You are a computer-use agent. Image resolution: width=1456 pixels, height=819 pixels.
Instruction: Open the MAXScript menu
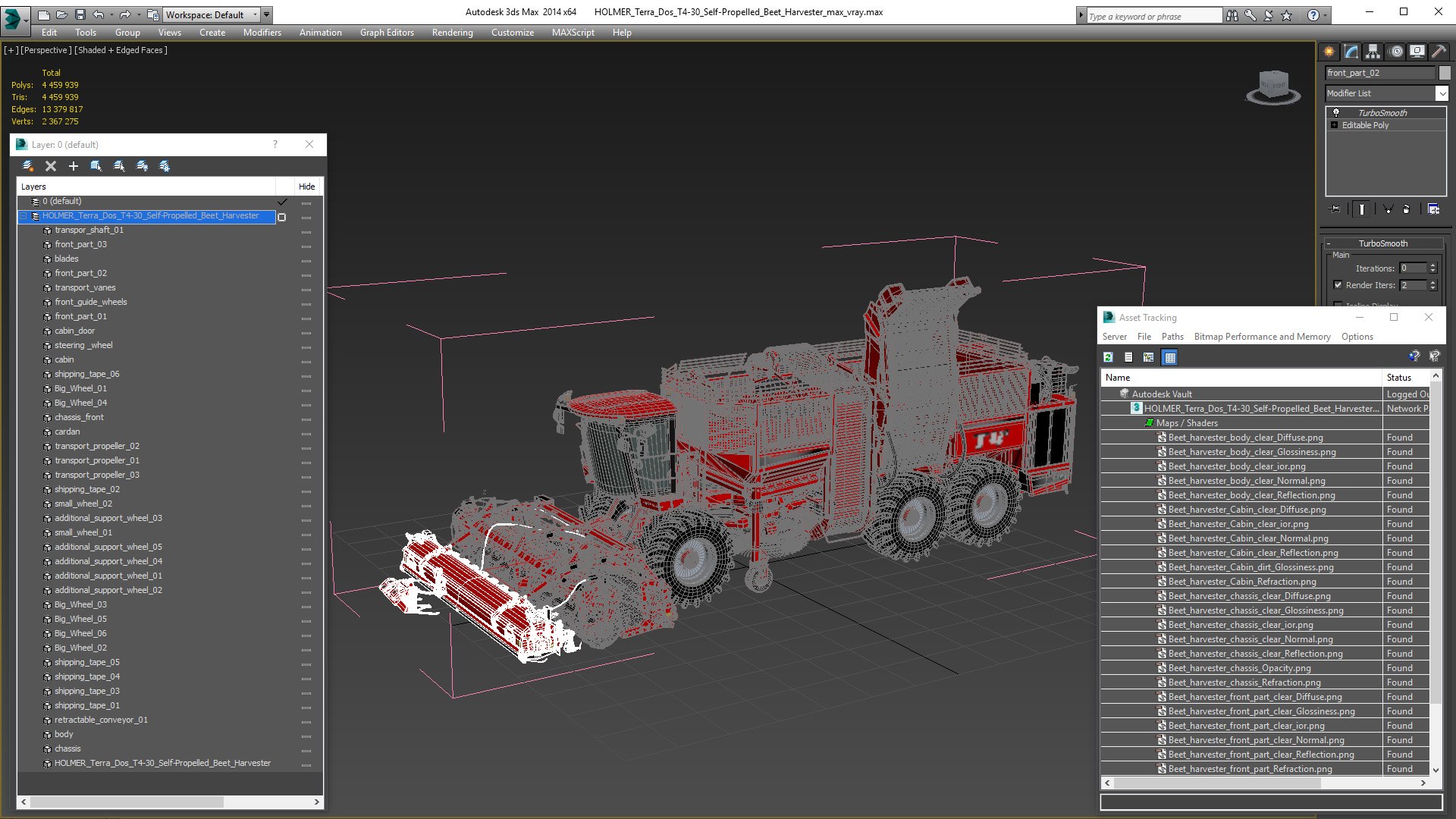pos(573,33)
